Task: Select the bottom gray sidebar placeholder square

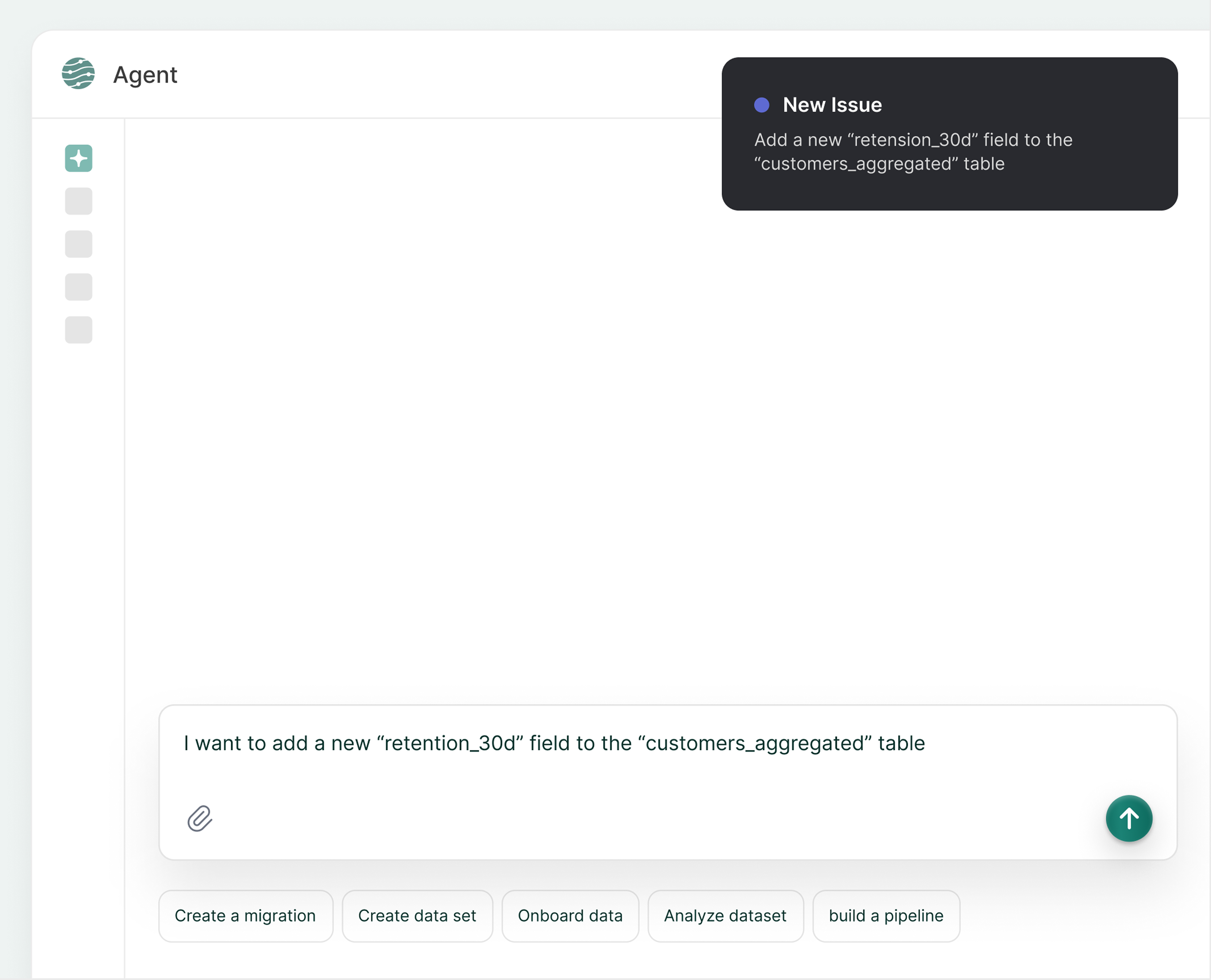Action: (x=79, y=330)
